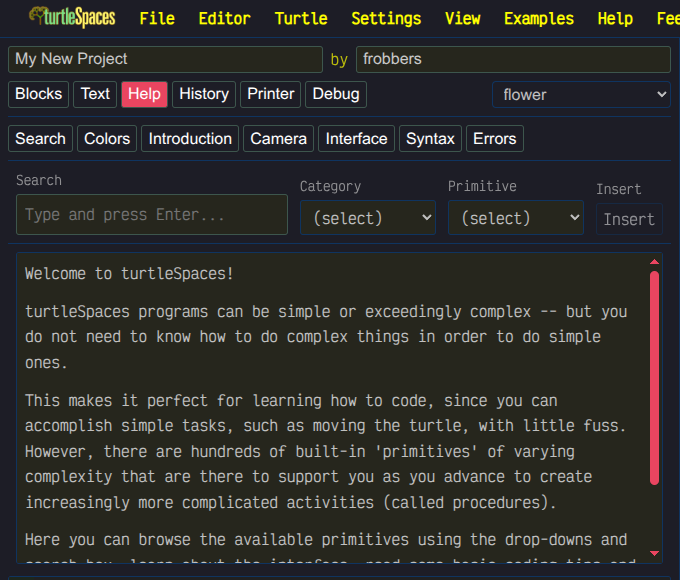Open the flower example dropdown
This screenshot has height=580, width=680.
[x=581, y=95]
